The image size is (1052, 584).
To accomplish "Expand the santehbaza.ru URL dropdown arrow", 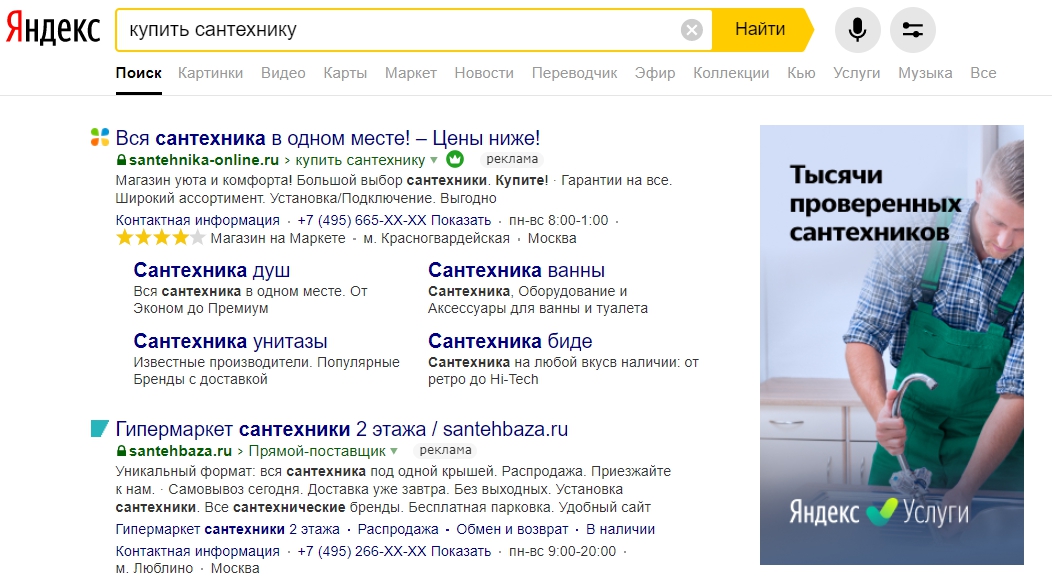I will tap(394, 451).
